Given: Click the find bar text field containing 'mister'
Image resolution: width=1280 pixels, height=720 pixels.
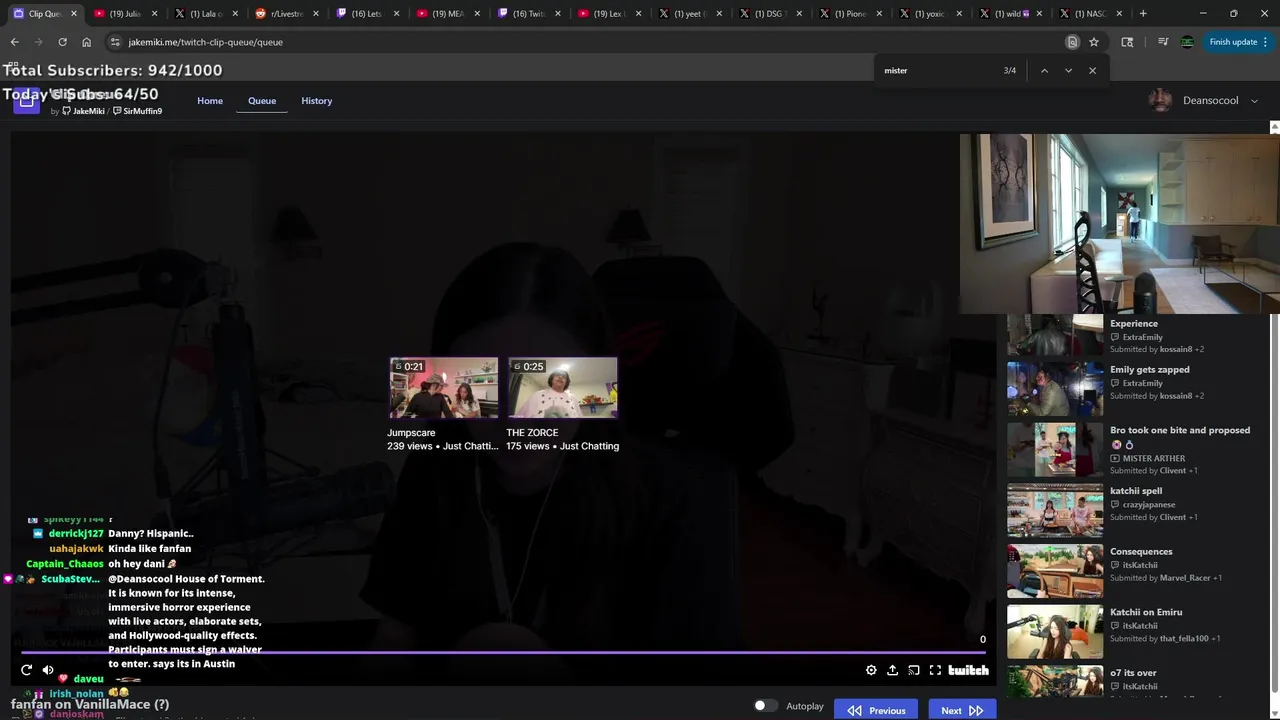Looking at the screenshot, I should coord(938,71).
